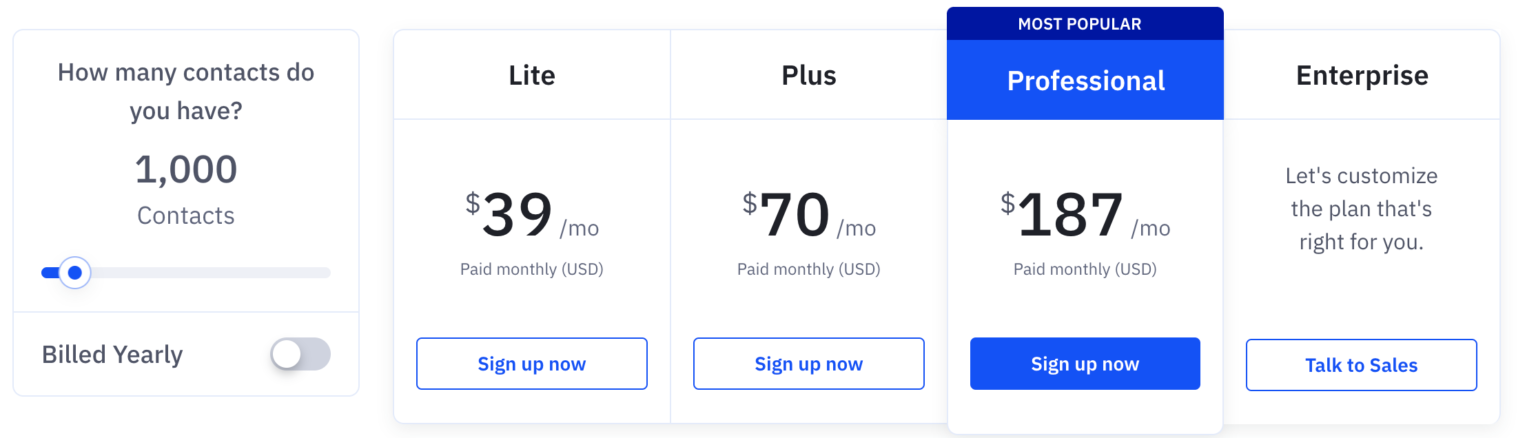This screenshot has height=438, width=1536.
Task: Click the $187 per month price
Action: click(x=1085, y=216)
